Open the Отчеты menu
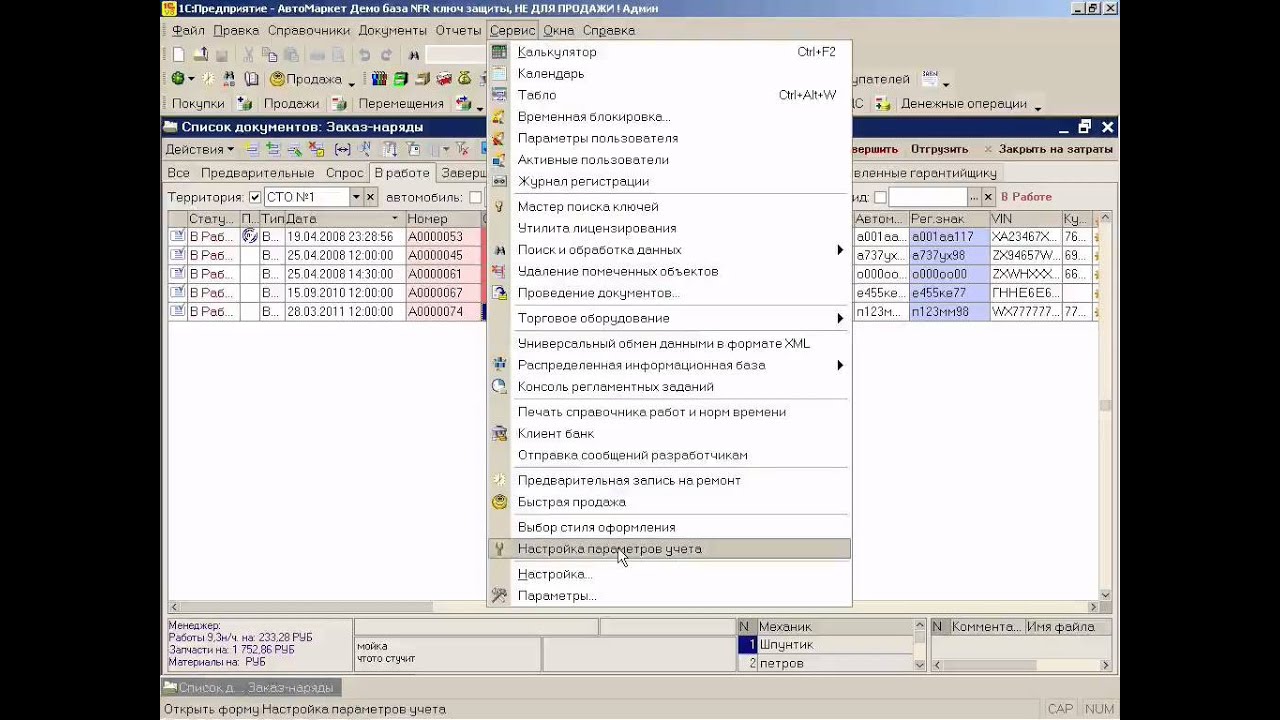The height and width of the screenshot is (720, 1280). point(458,31)
